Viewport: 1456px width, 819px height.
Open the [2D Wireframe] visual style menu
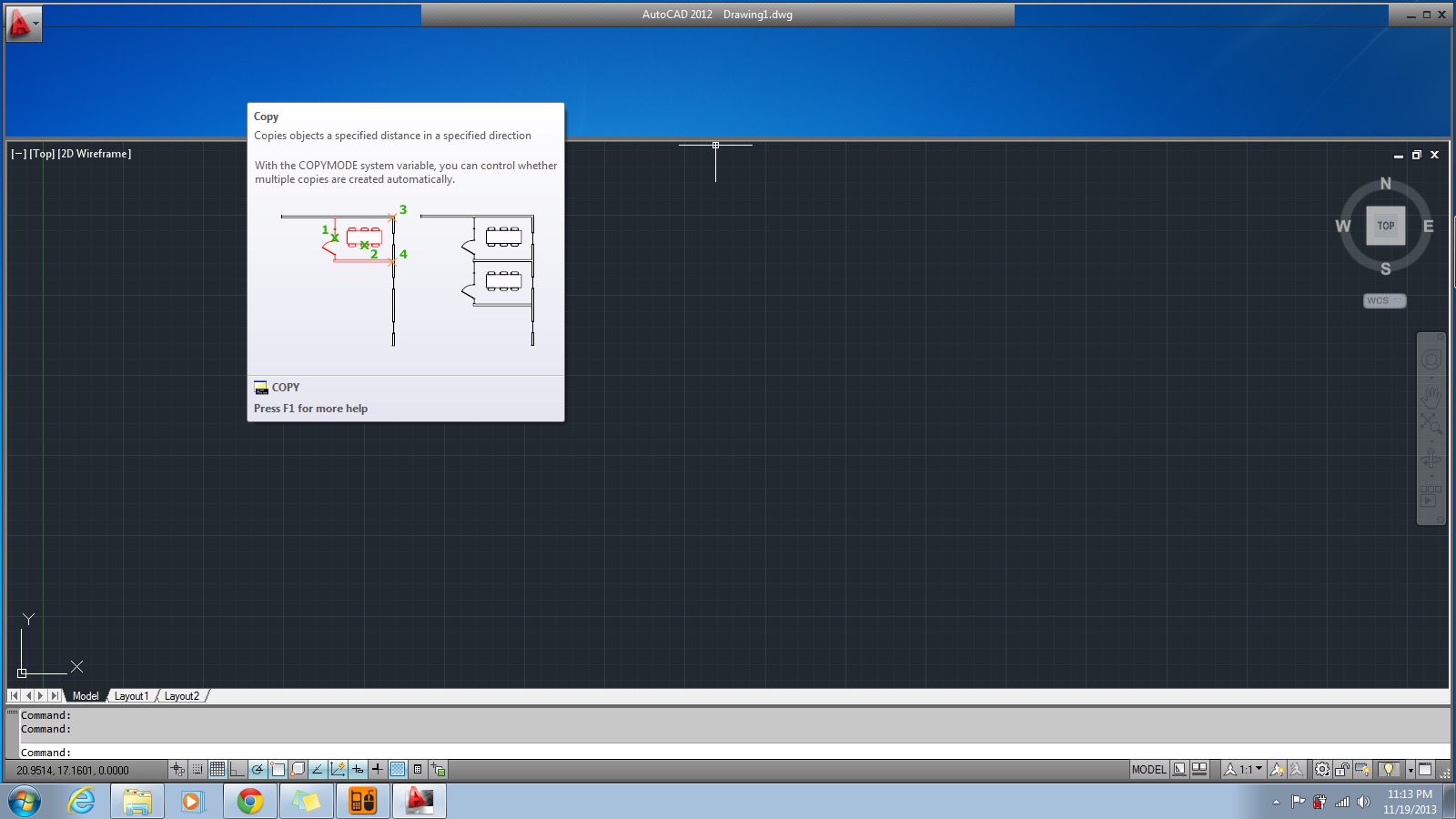pos(95,154)
